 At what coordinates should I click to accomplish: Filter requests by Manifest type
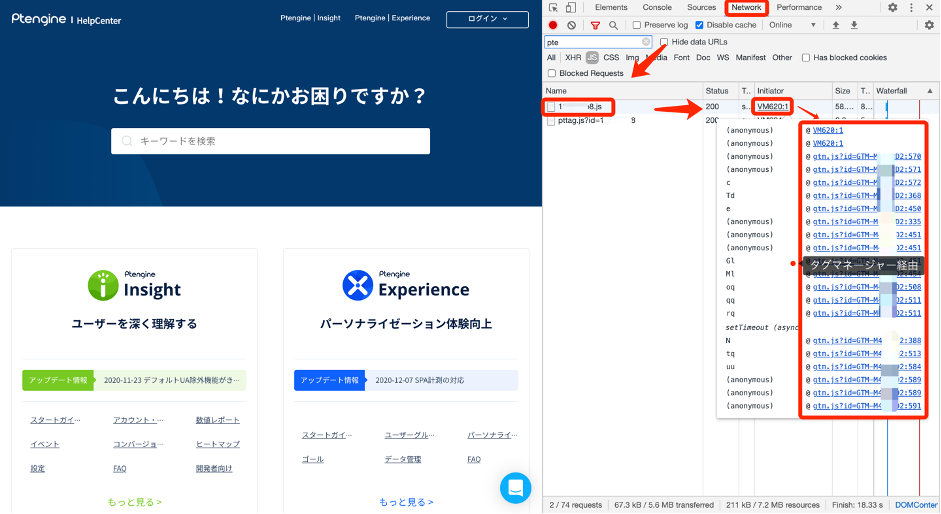coord(750,58)
